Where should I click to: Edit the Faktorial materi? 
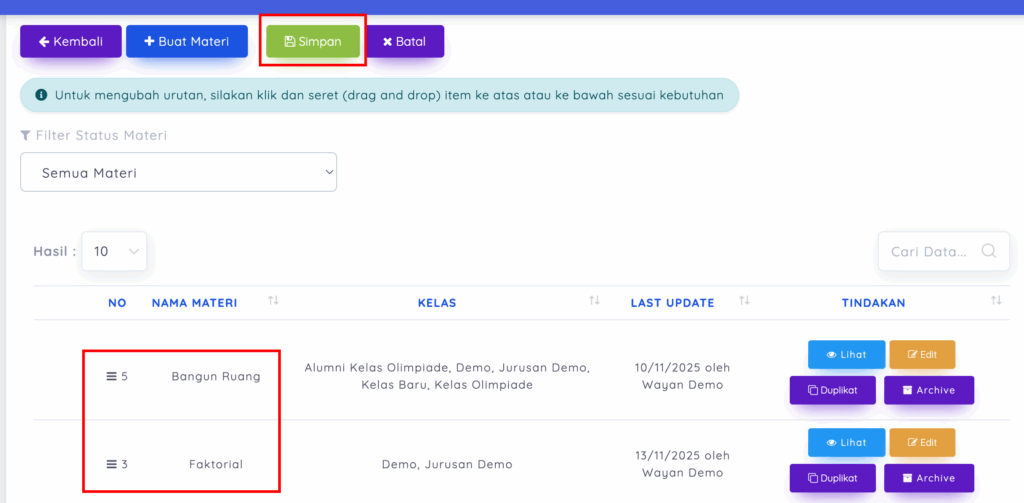(x=921, y=442)
